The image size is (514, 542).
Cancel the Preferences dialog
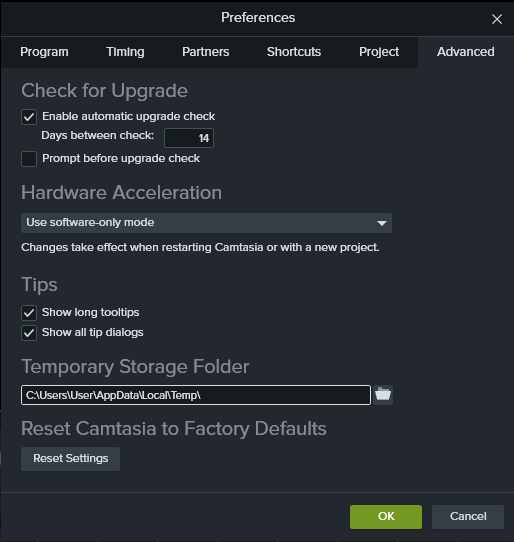[468, 516]
